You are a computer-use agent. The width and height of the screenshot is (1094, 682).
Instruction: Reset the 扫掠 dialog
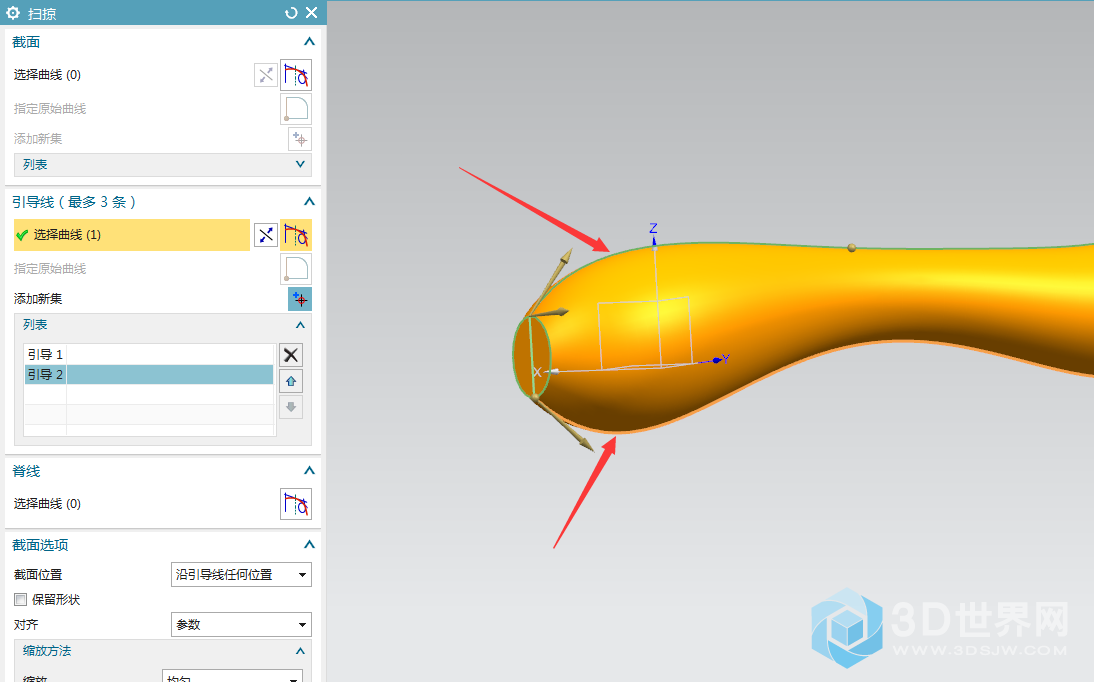(291, 13)
